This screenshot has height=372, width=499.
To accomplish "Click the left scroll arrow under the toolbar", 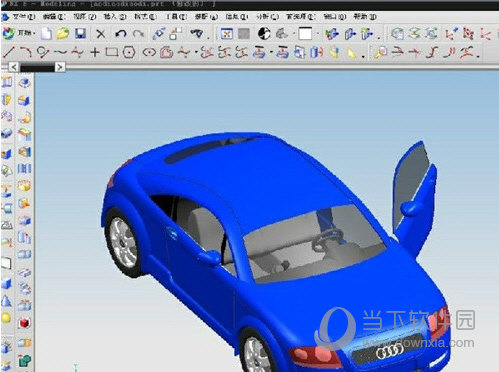I will [x=13, y=67].
